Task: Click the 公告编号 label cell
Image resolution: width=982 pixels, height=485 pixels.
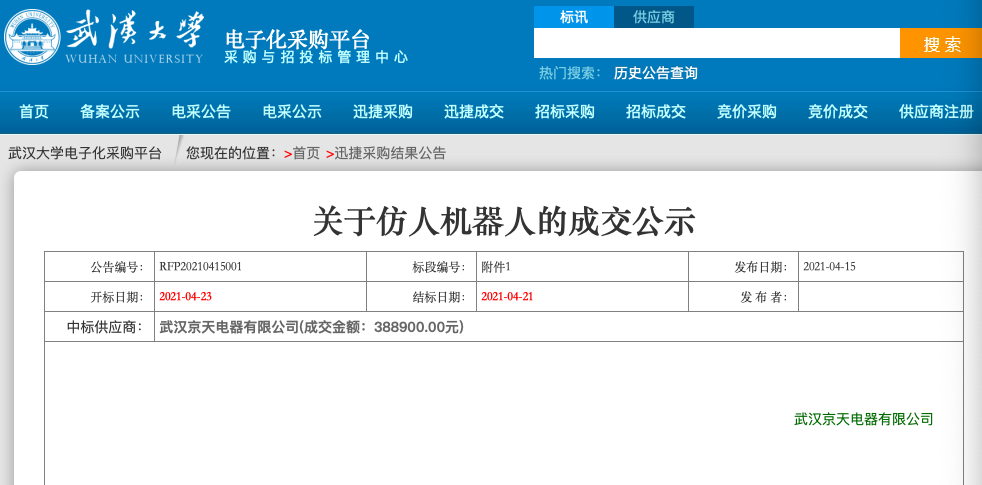Action: (x=100, y=266)
